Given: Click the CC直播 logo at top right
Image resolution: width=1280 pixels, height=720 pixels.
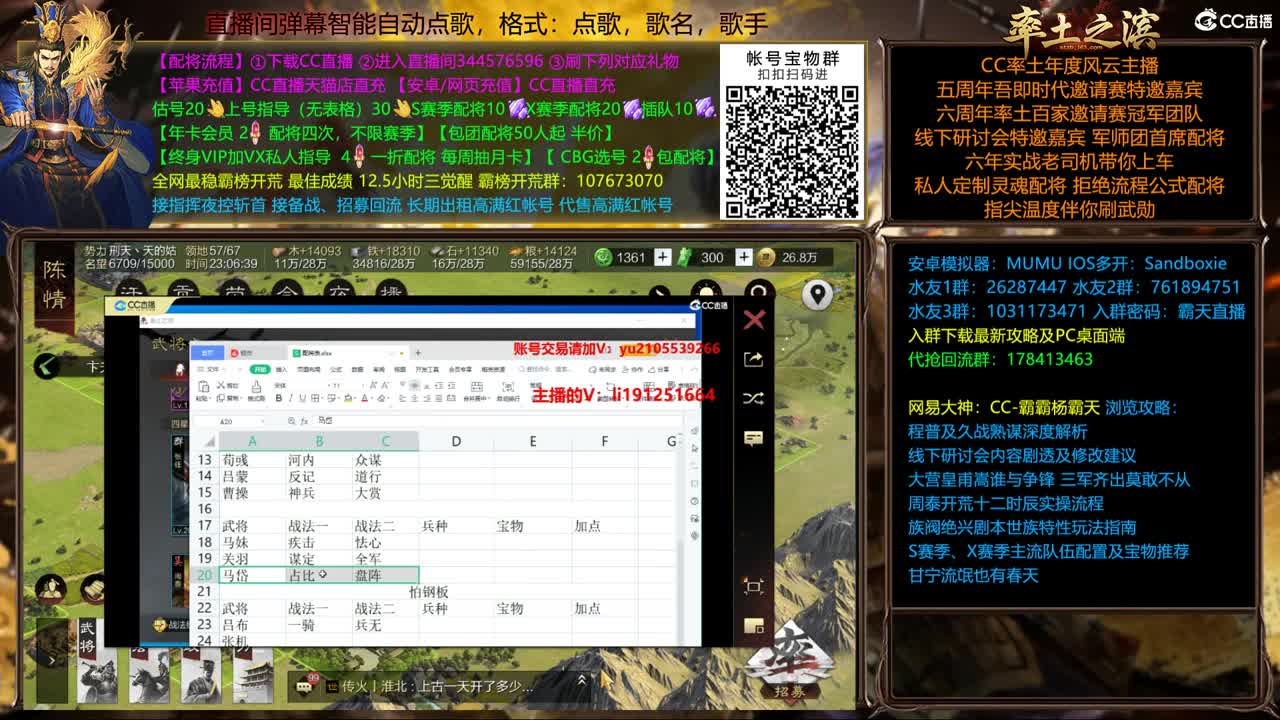Looking at the screenshot, I should pos(1233,20).
